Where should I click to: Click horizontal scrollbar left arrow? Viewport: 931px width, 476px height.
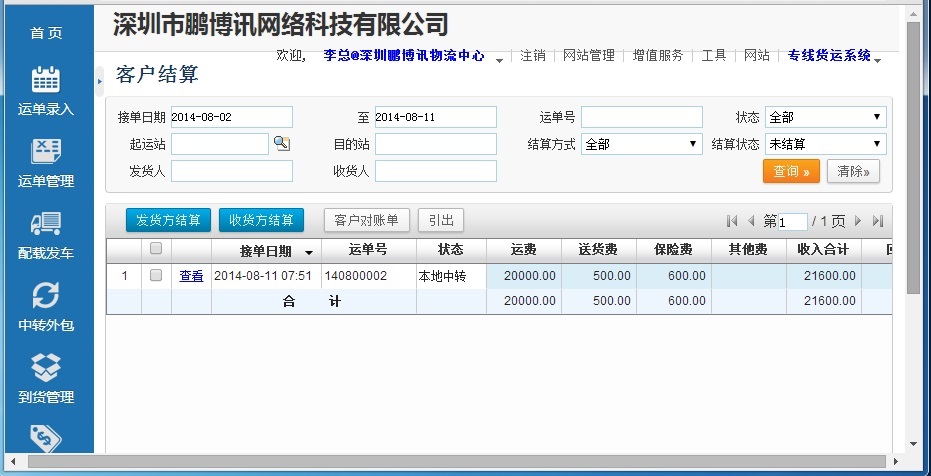click(13, 461)
